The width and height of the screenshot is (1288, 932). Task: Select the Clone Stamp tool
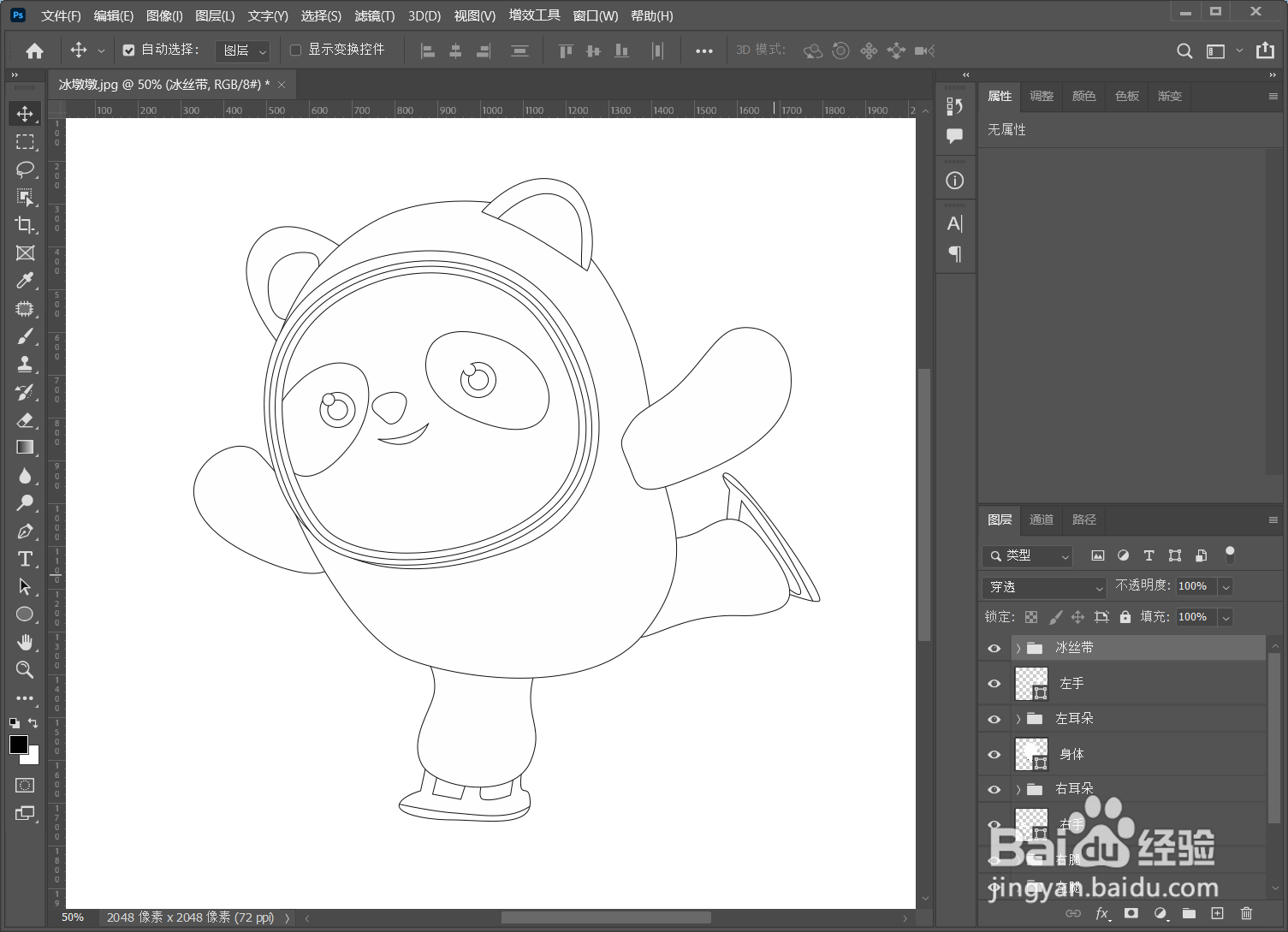(25, 365)
